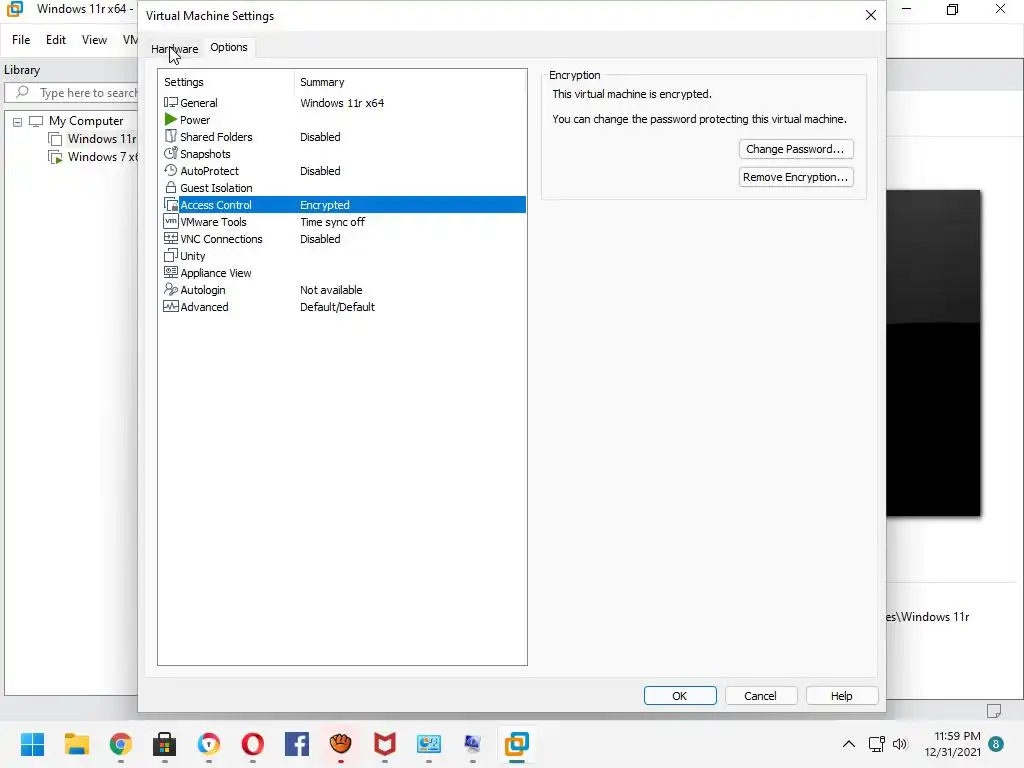Switch to the Hardware tab
Screen dimensions: 1024x768
pos(174,48)
